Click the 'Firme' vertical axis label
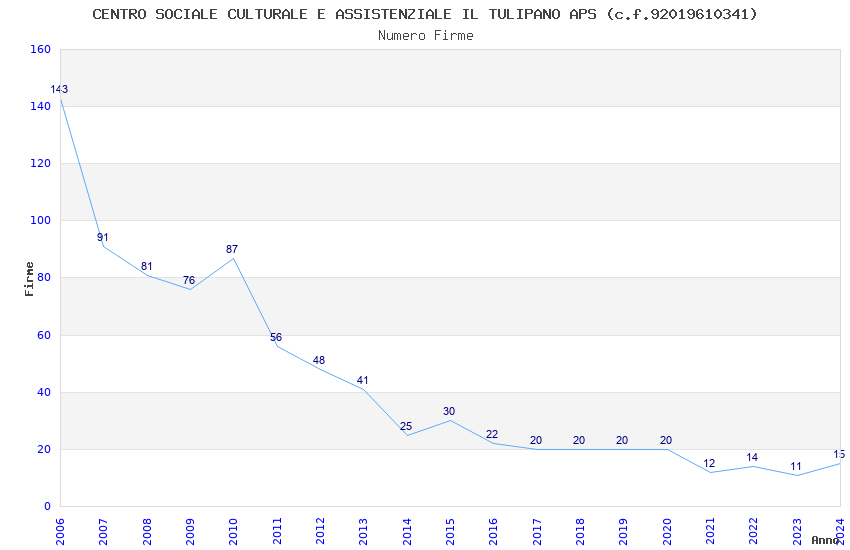Screen dimensions: 850x550 point(29,279)
